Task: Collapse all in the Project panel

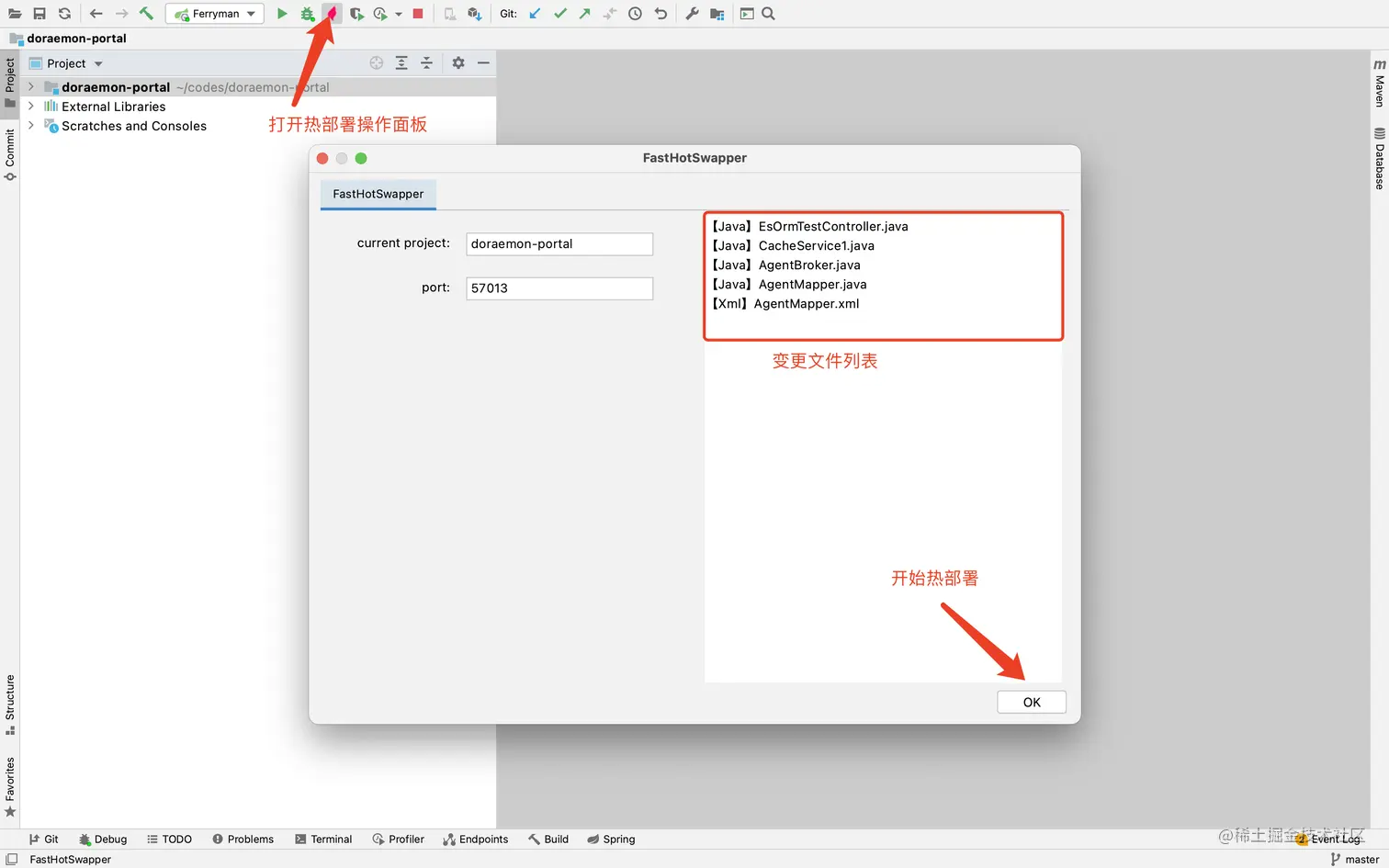Action: 426,62
